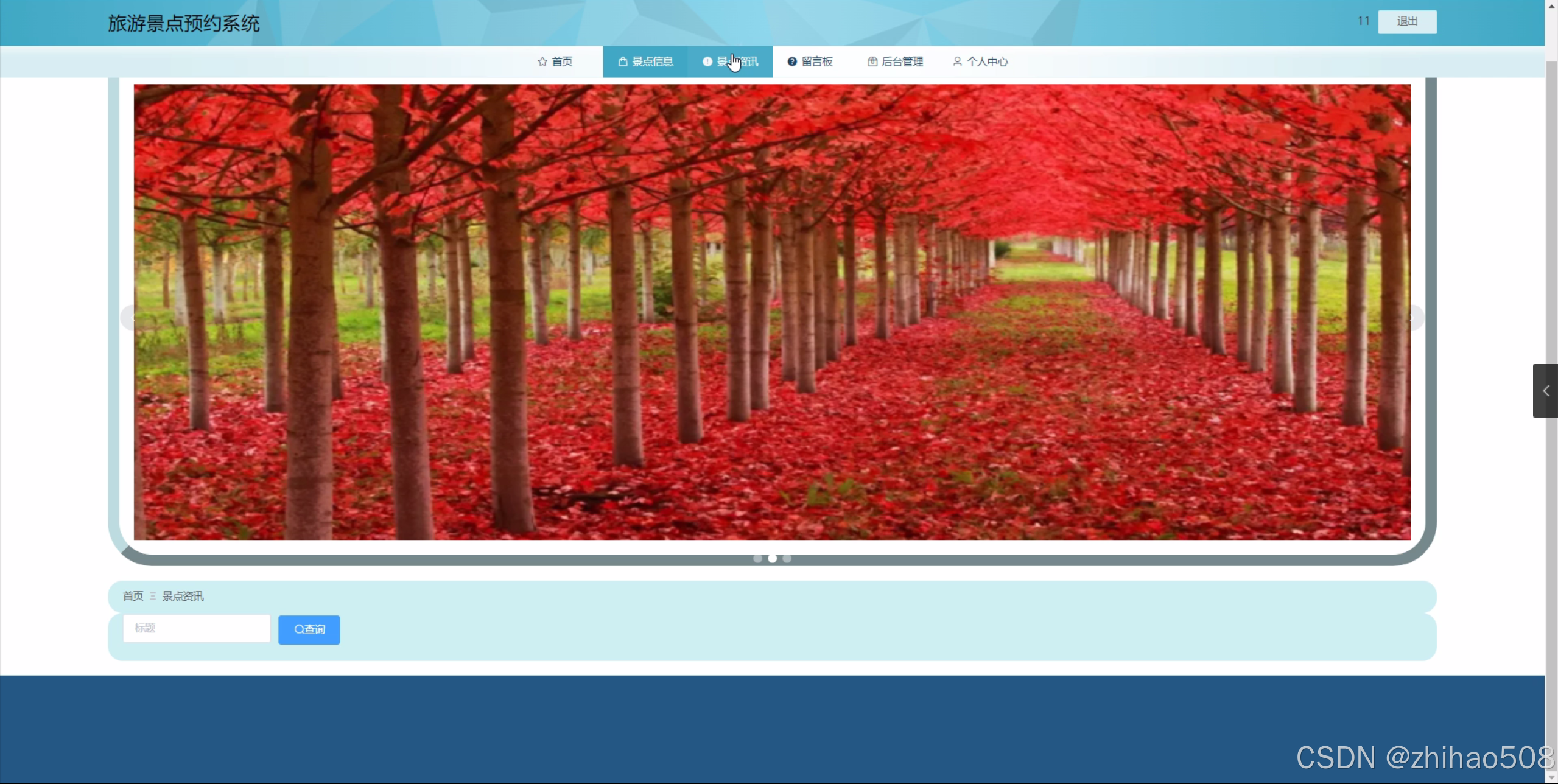Click 首页 in the breadcrumb
This screenshot has height=784, width=1558.
tap(133, 596)
